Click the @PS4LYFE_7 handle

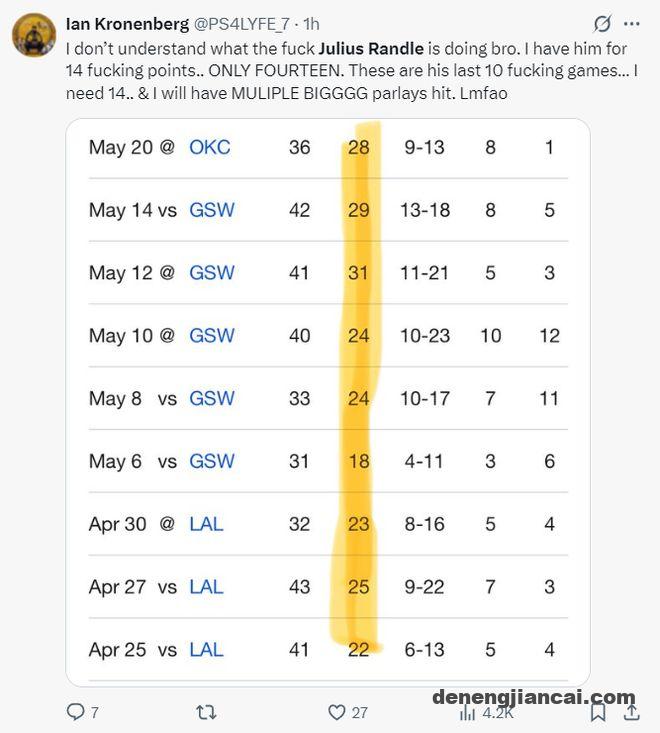pos(242,24)
